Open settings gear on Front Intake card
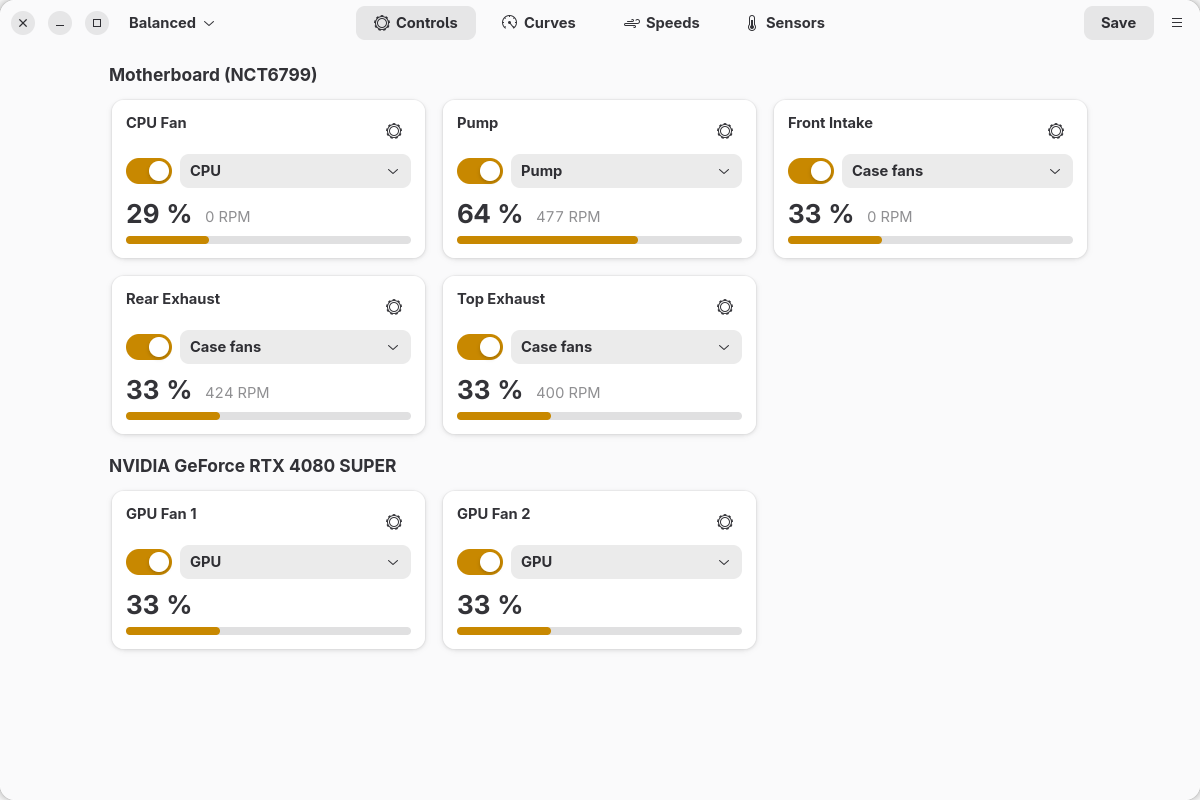 pyautogui.click(x=1056, y=131)
